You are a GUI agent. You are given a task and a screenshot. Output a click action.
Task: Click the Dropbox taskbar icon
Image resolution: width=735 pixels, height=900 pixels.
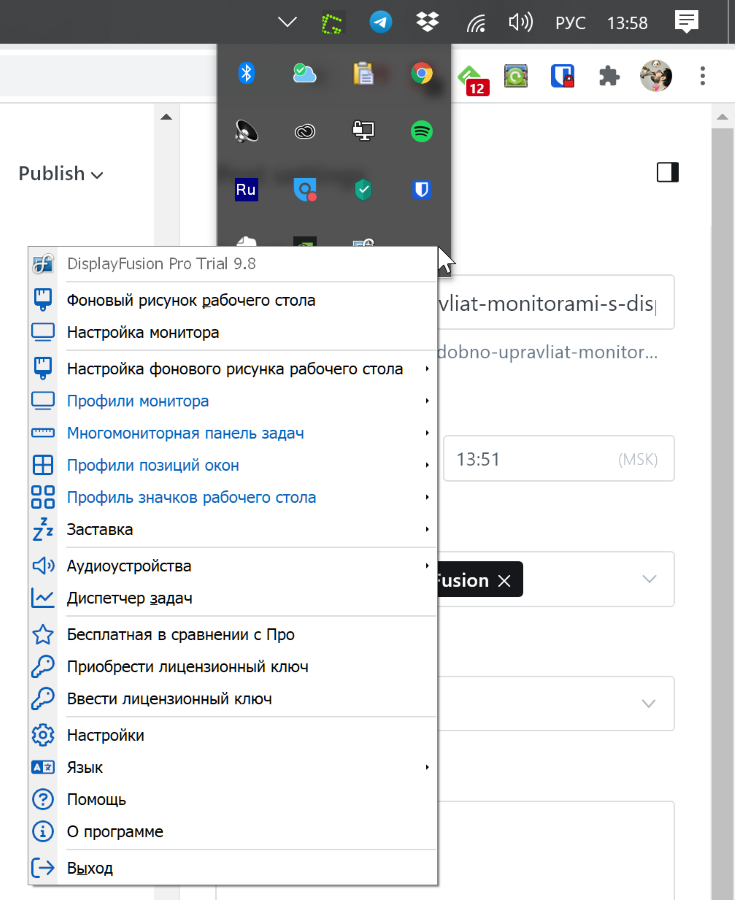(x=427, y=22)
